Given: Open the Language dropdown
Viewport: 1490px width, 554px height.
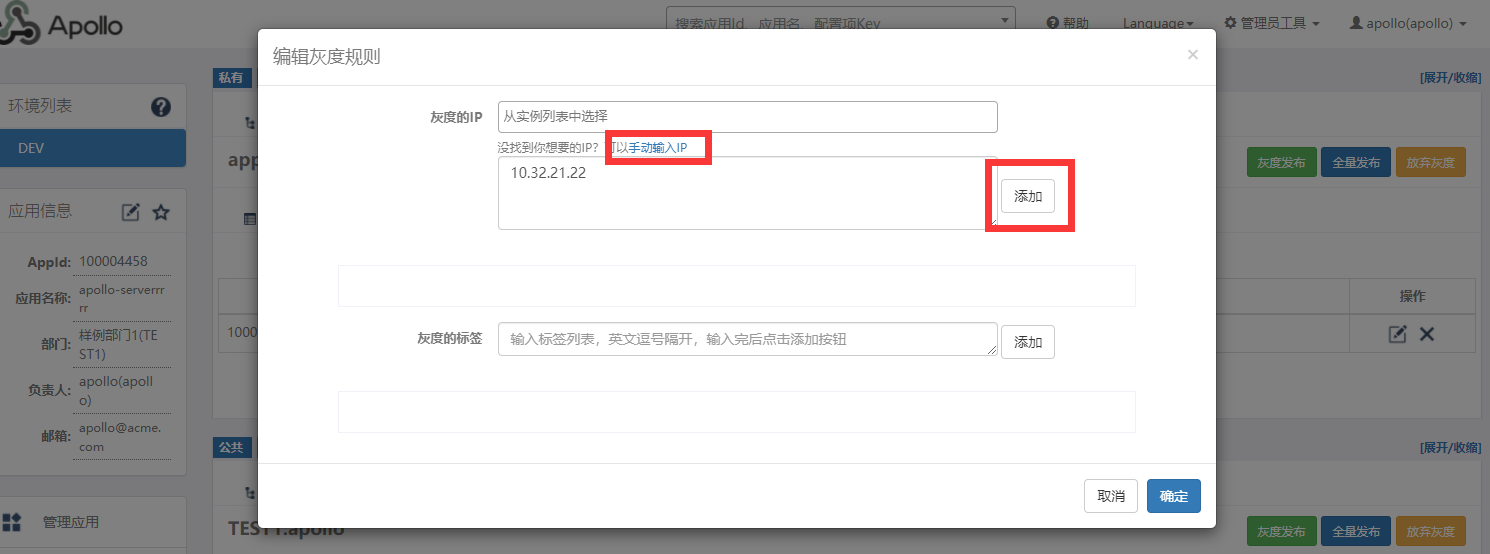Looking at the screenshot, I should click(x=1158, y=23).
